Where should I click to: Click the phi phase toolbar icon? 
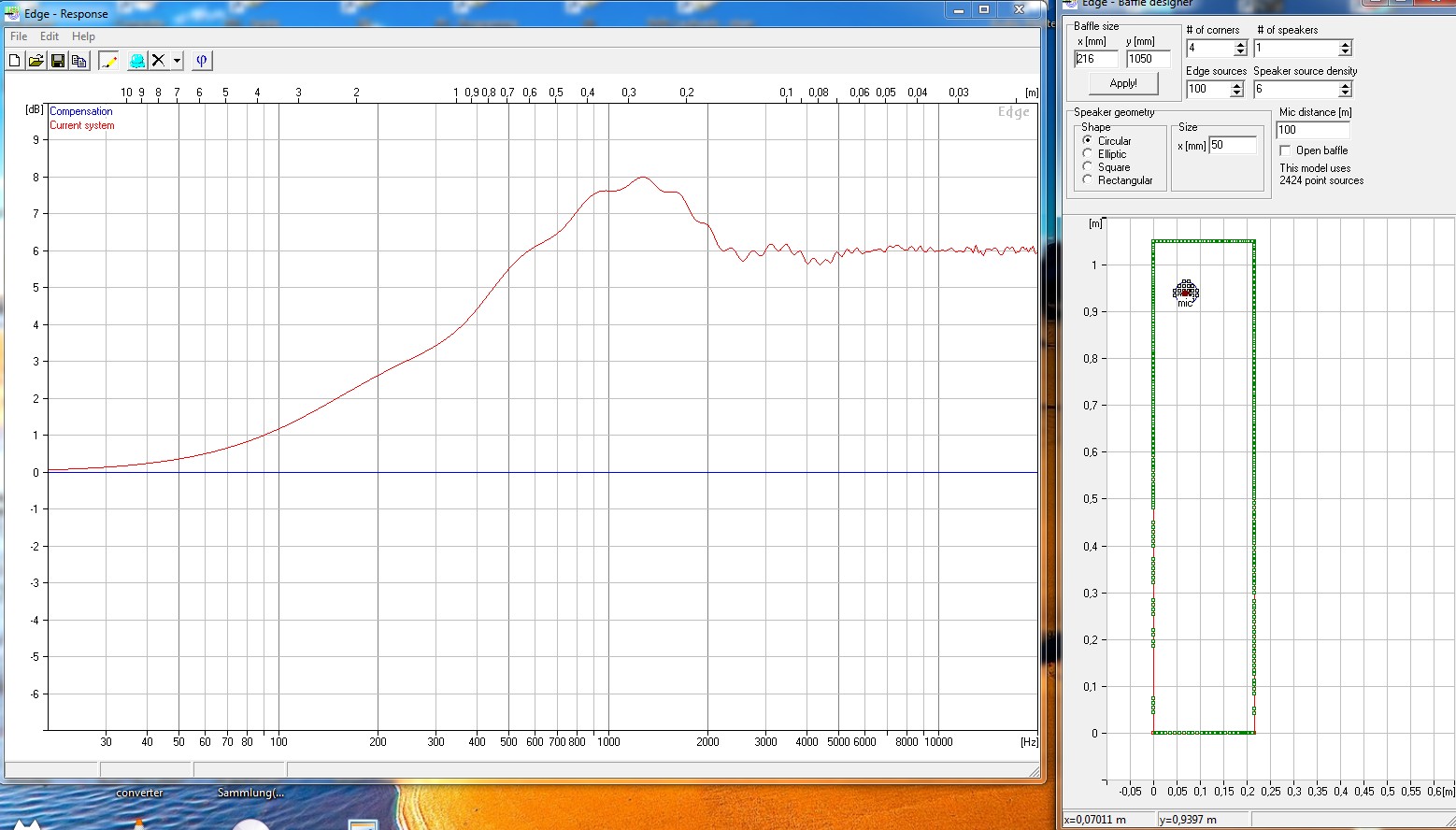[x=201, y=61]
